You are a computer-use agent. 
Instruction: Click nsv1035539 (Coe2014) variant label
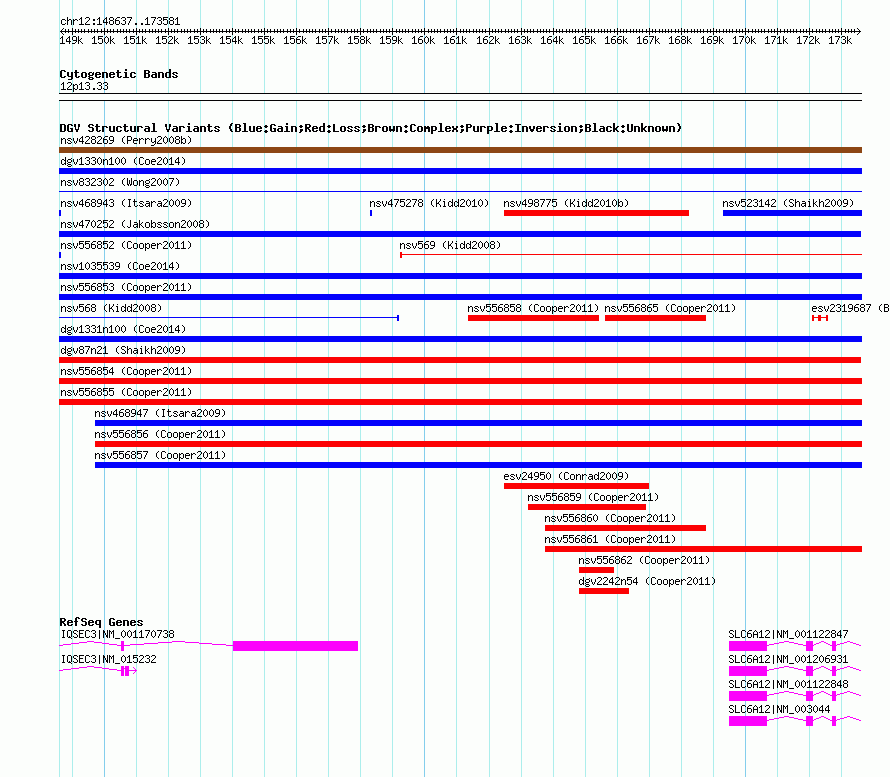tap(120, 266)
